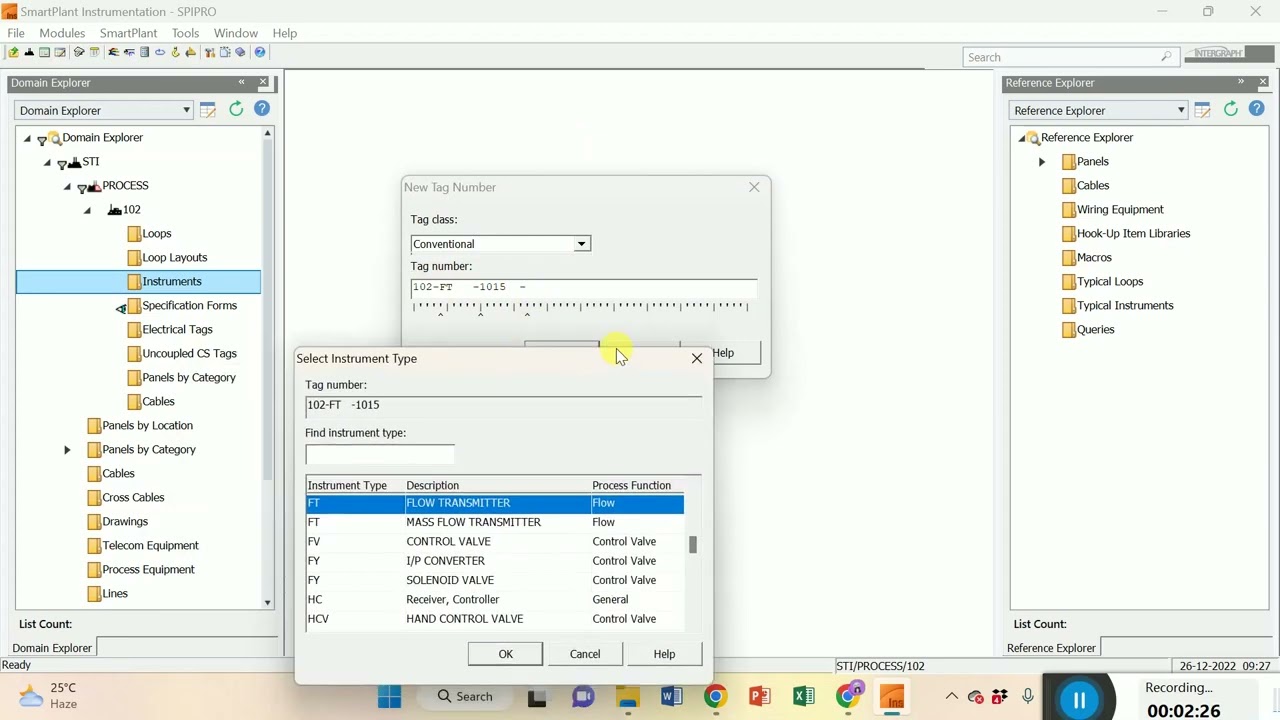Click the search magnifier in top search box
This screenshot has height=720, width=1280.
point(1166,57)
